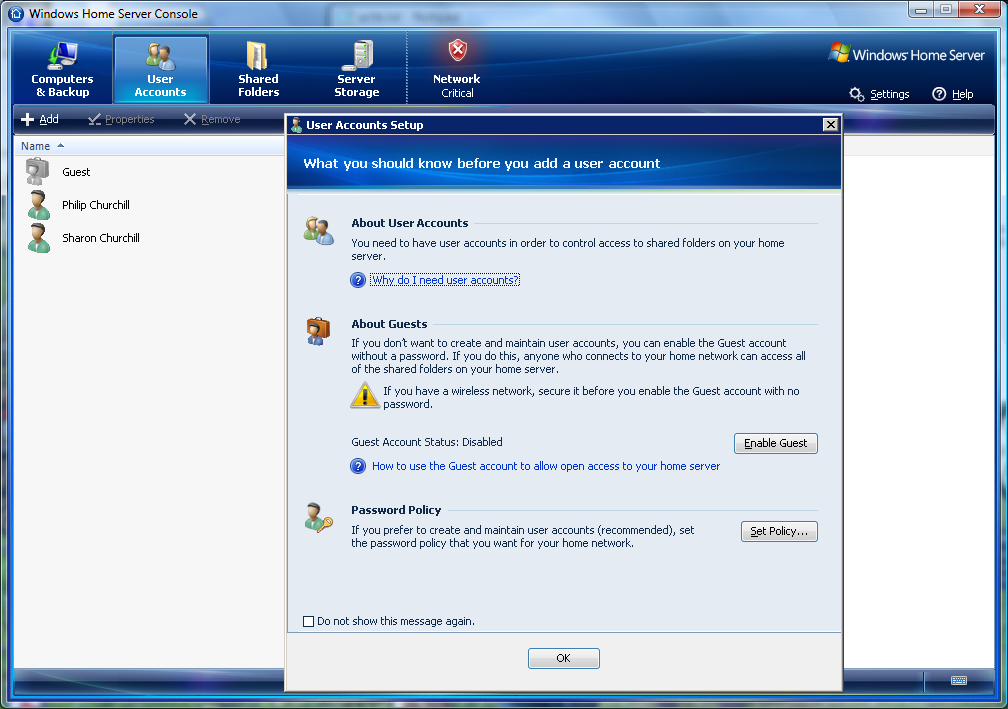This screenshot has width=1008, height=709.
Task: Select the Philip Churchill name
Action: tap(96, 205)
